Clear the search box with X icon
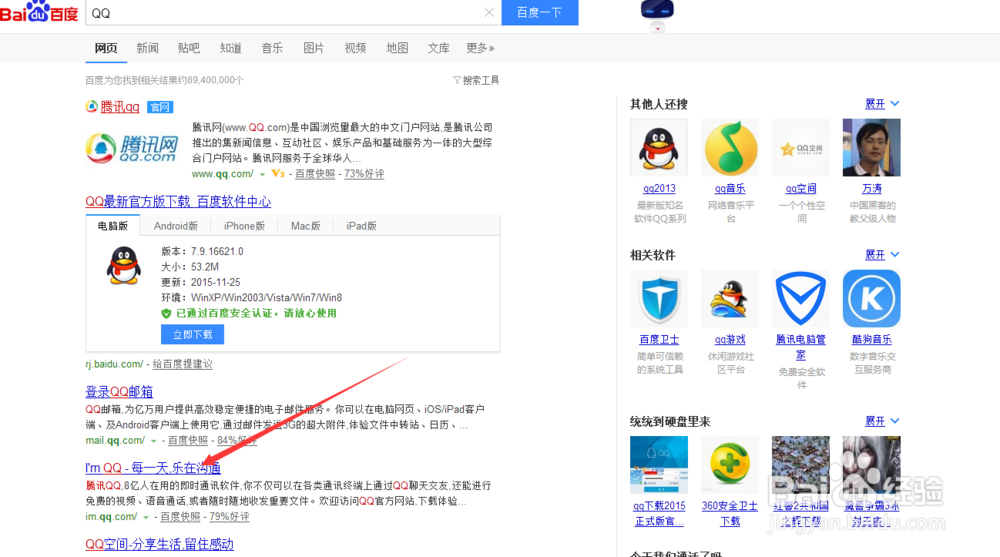Viewport: 1000px width, 557px height. [x=489, y=12]
